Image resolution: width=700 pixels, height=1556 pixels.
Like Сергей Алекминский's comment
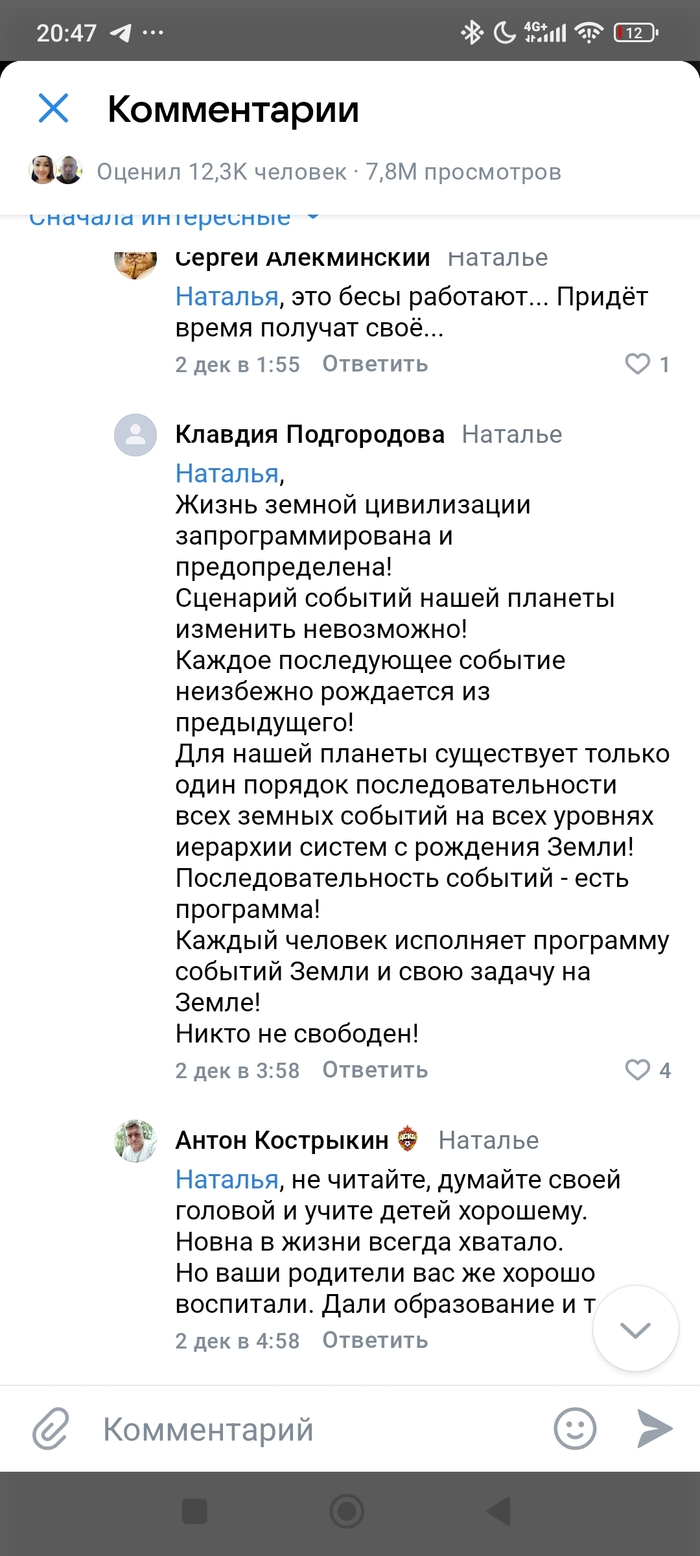pos(638,364)
